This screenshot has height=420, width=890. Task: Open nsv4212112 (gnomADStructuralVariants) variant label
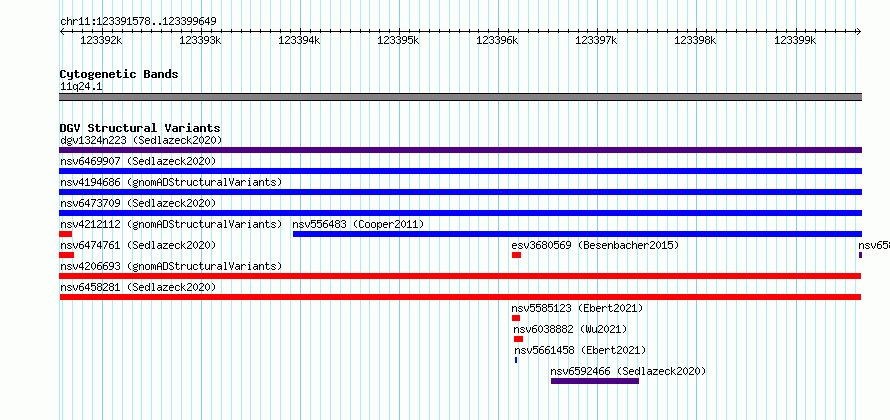171,224
